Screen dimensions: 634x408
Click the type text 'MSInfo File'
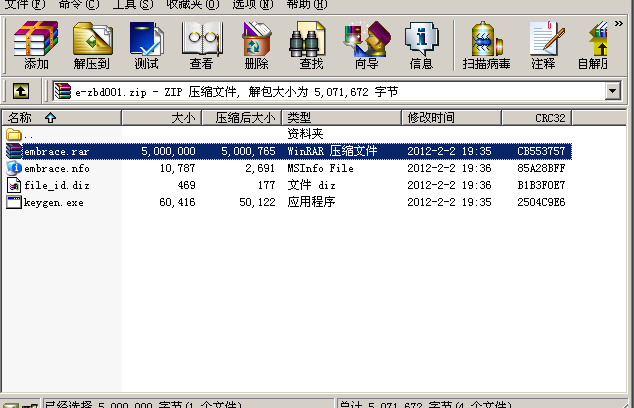320,168
